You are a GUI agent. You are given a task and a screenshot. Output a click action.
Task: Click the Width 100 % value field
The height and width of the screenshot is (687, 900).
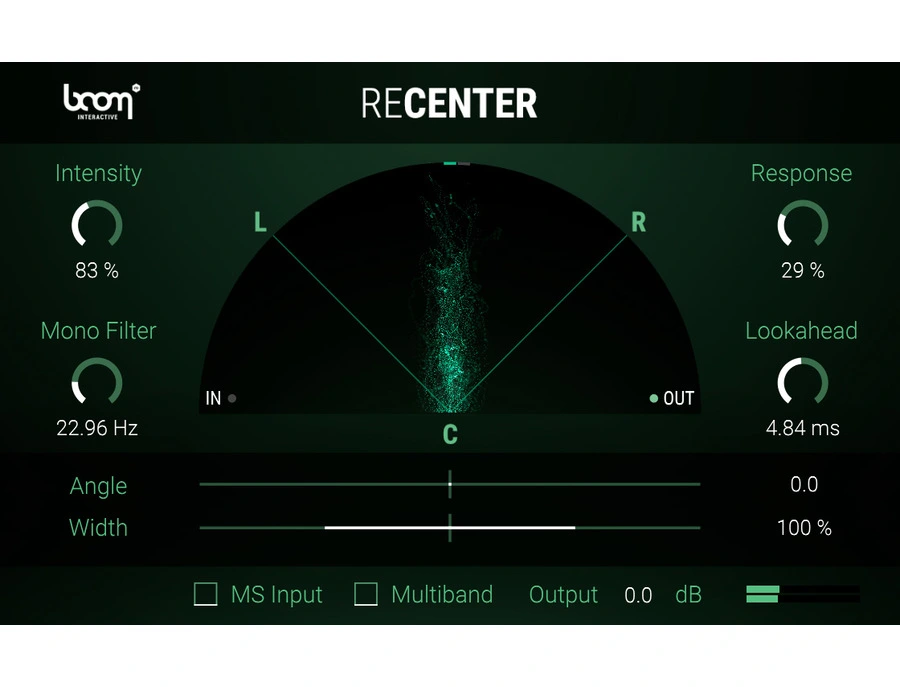tap(804, 527)
